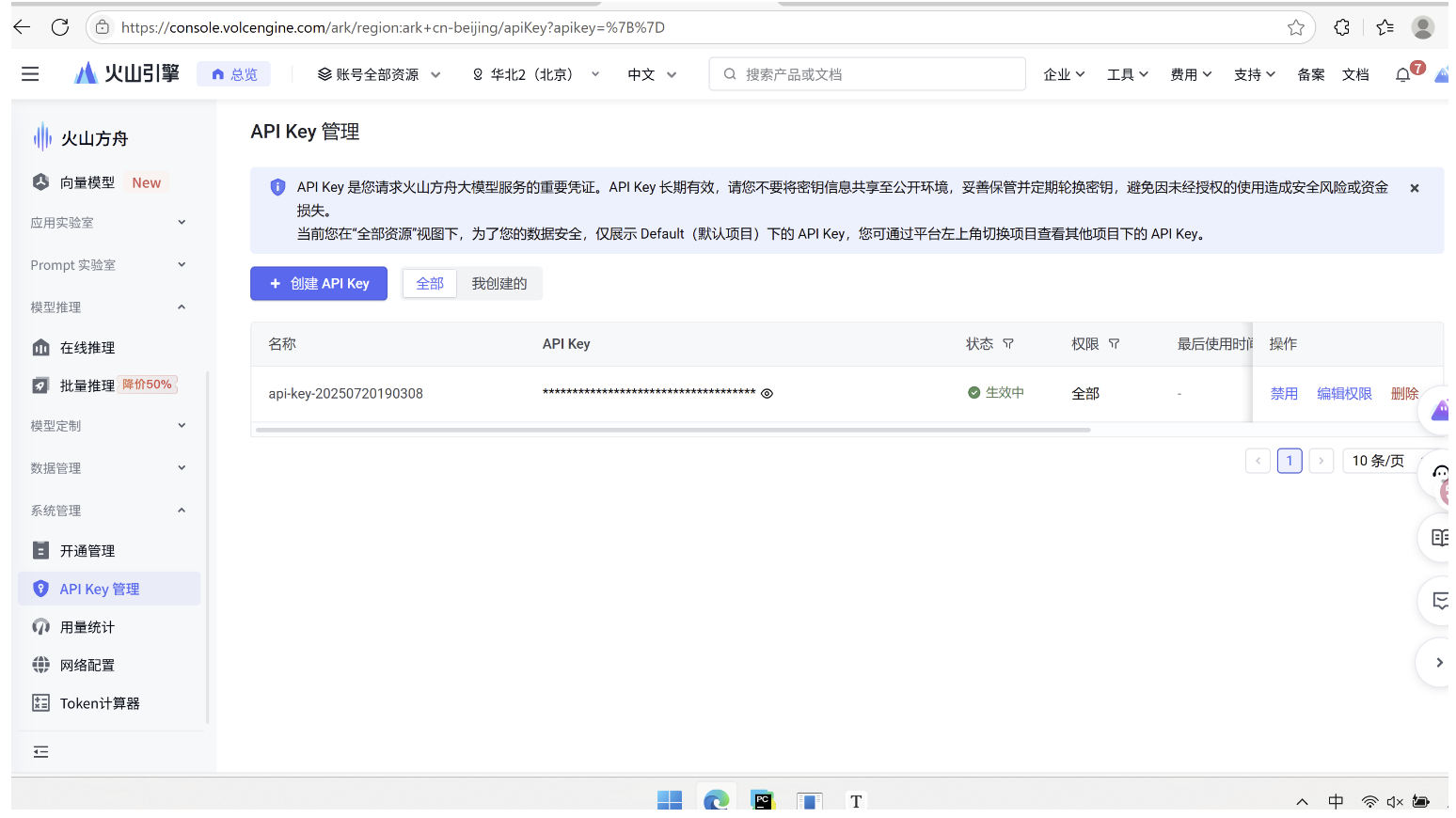Viewport: 1456px width, 818px height.
Task: Click the 创建 API Key button
Action: [x=319, y=283]
